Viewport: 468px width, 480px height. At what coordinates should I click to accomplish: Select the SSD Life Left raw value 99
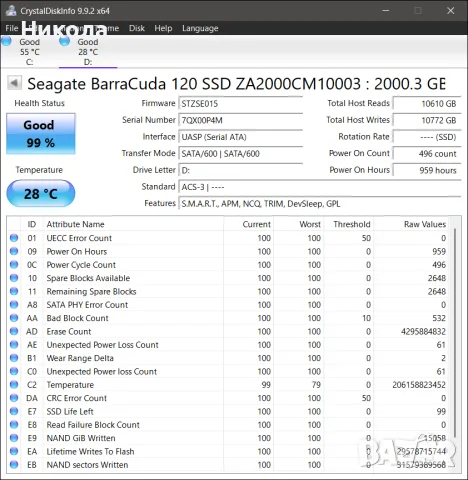pyautogui.click(x=441, y=412)
